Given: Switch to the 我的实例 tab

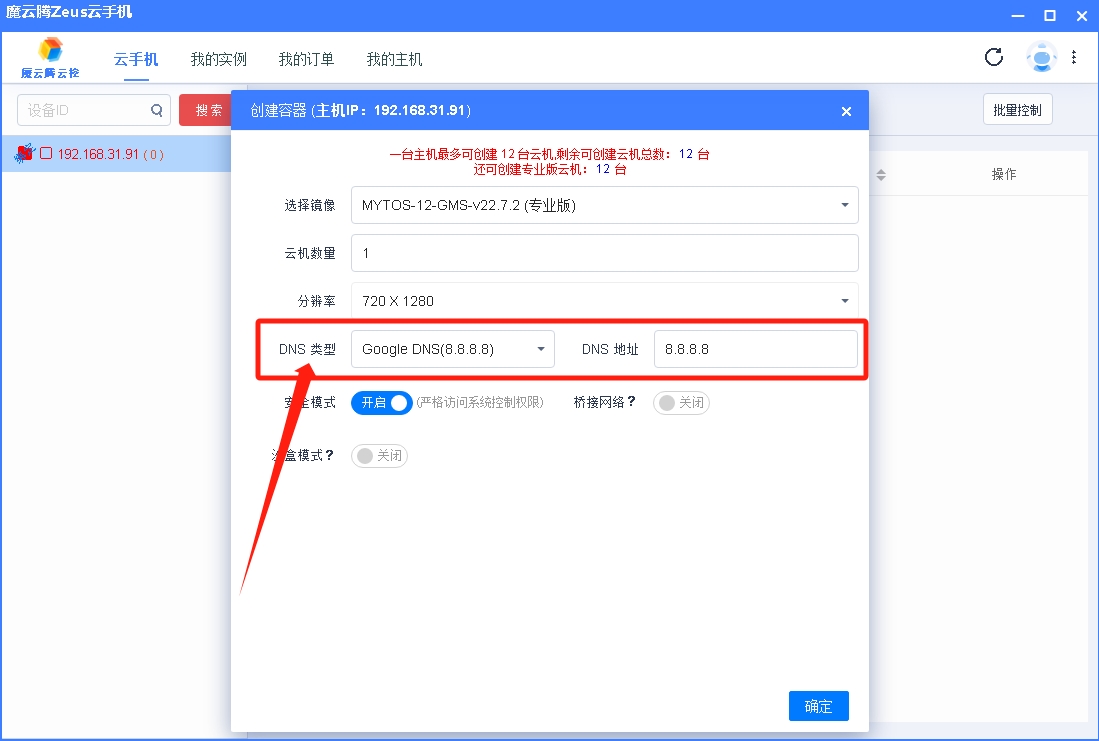Looking at the screenshot, I should (218, 60).
